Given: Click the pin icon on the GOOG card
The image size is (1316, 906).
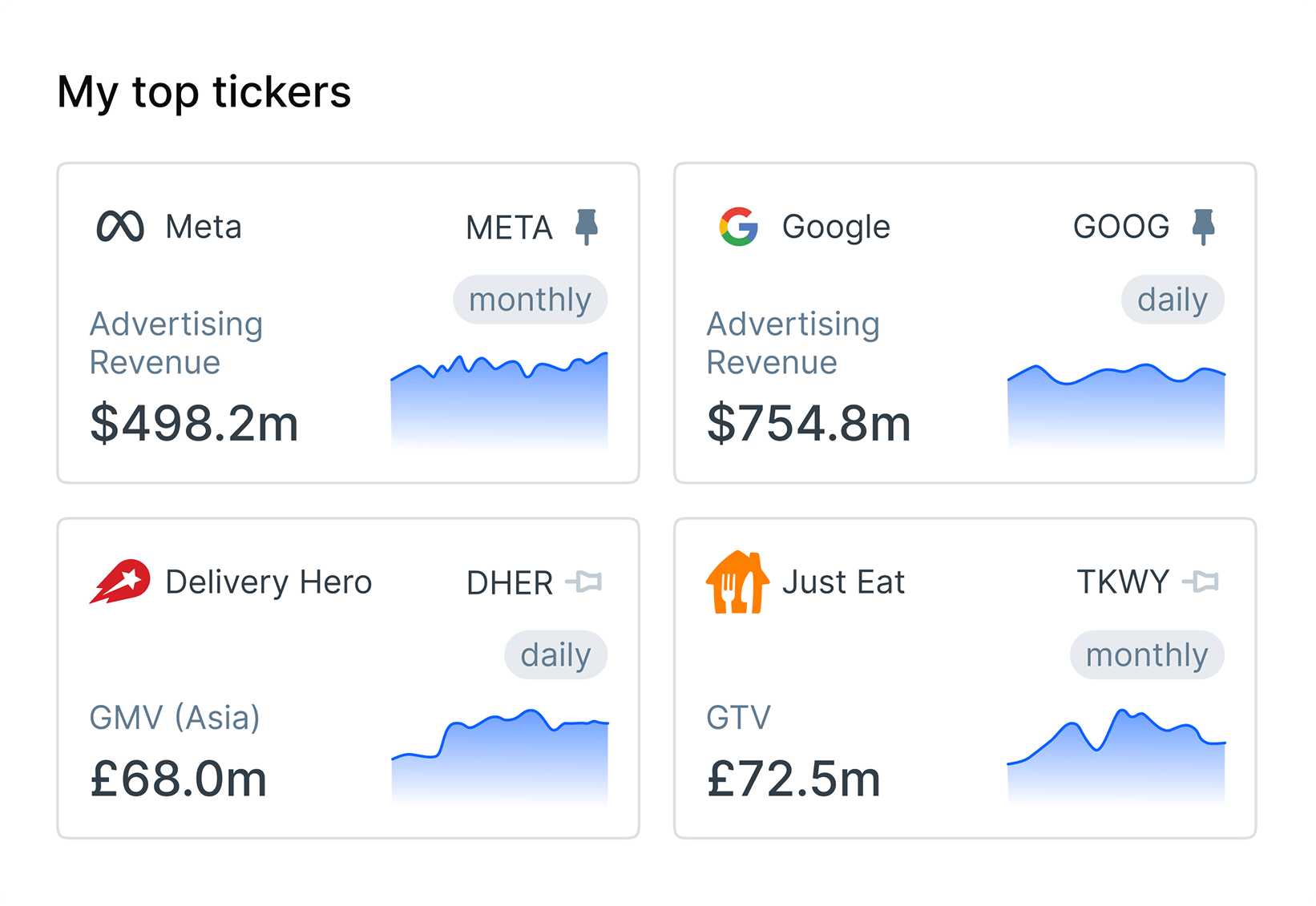Looking at the screenshot, I should 1204,227.
